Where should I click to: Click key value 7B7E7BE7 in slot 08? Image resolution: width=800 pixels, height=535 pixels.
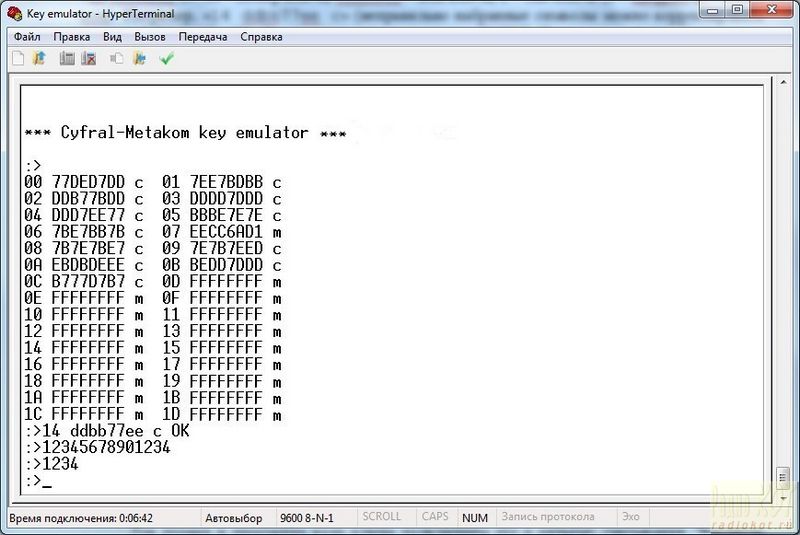tap(88, 248)
